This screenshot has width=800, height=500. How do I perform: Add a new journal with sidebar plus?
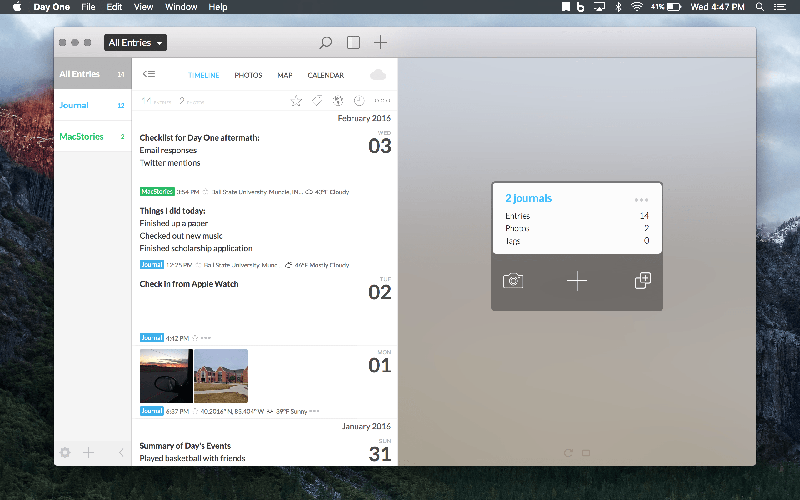88,453
